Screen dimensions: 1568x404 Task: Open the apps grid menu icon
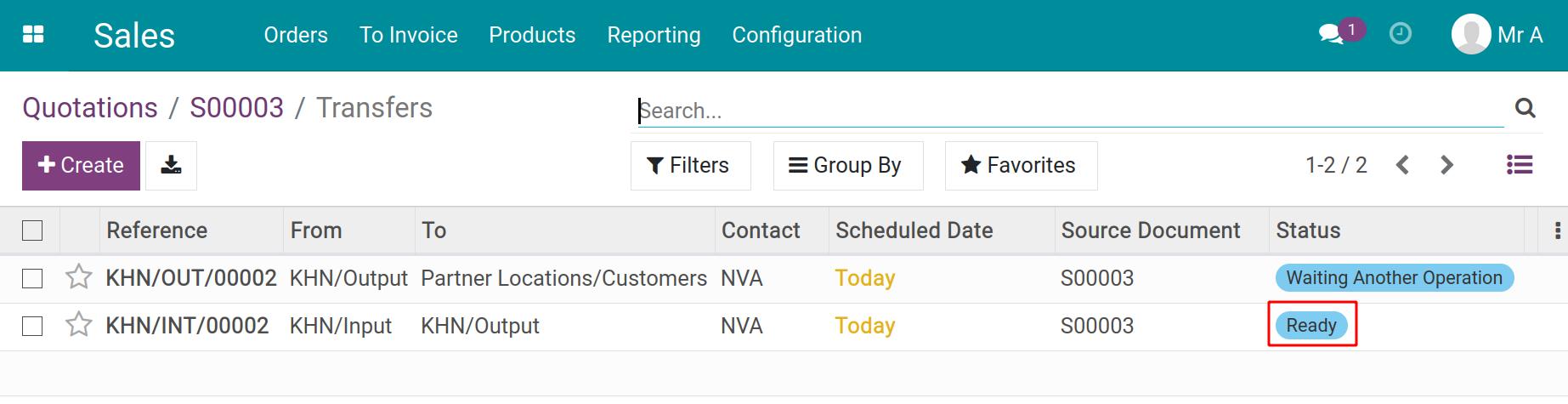coord(33,35)
